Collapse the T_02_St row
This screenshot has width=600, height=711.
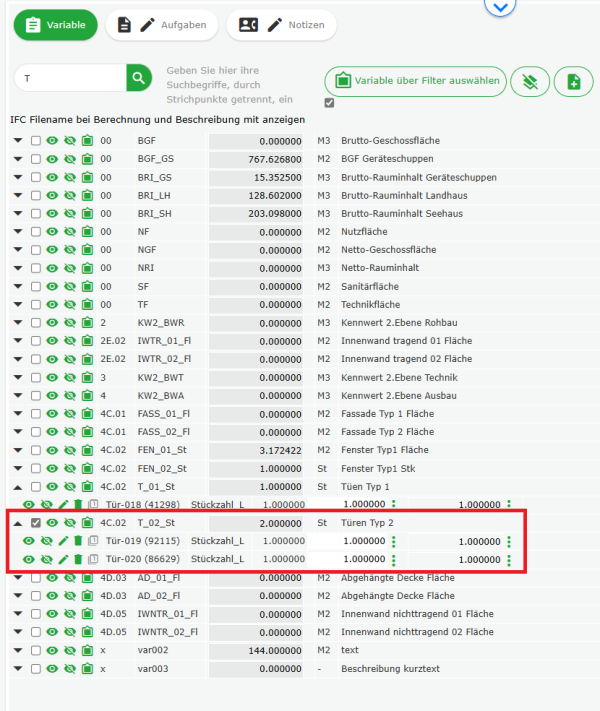pyautogui.click(x=18, y=523)
